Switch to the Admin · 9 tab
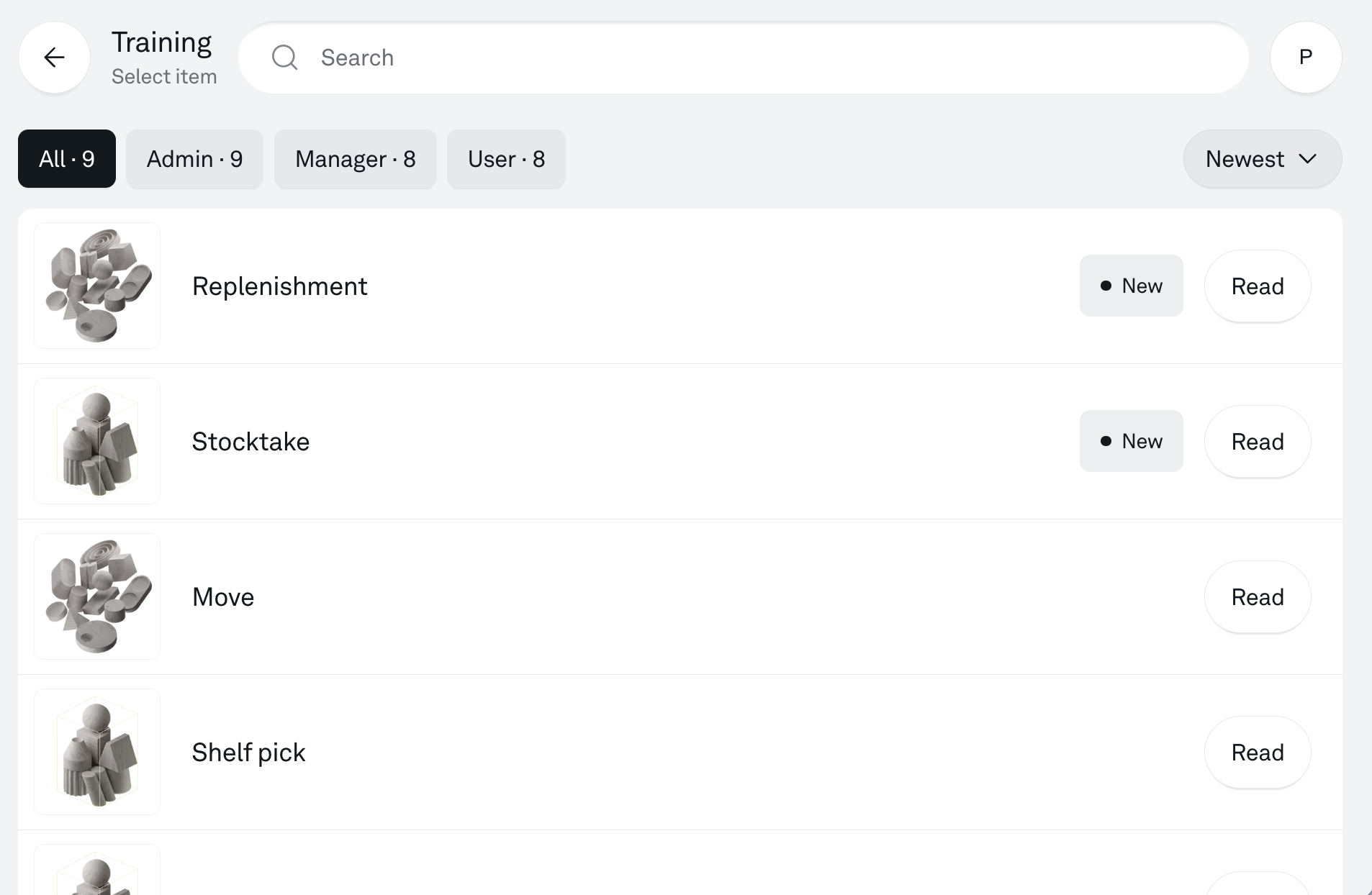This screenshot has width=1372, height=895. pos(194,159)
